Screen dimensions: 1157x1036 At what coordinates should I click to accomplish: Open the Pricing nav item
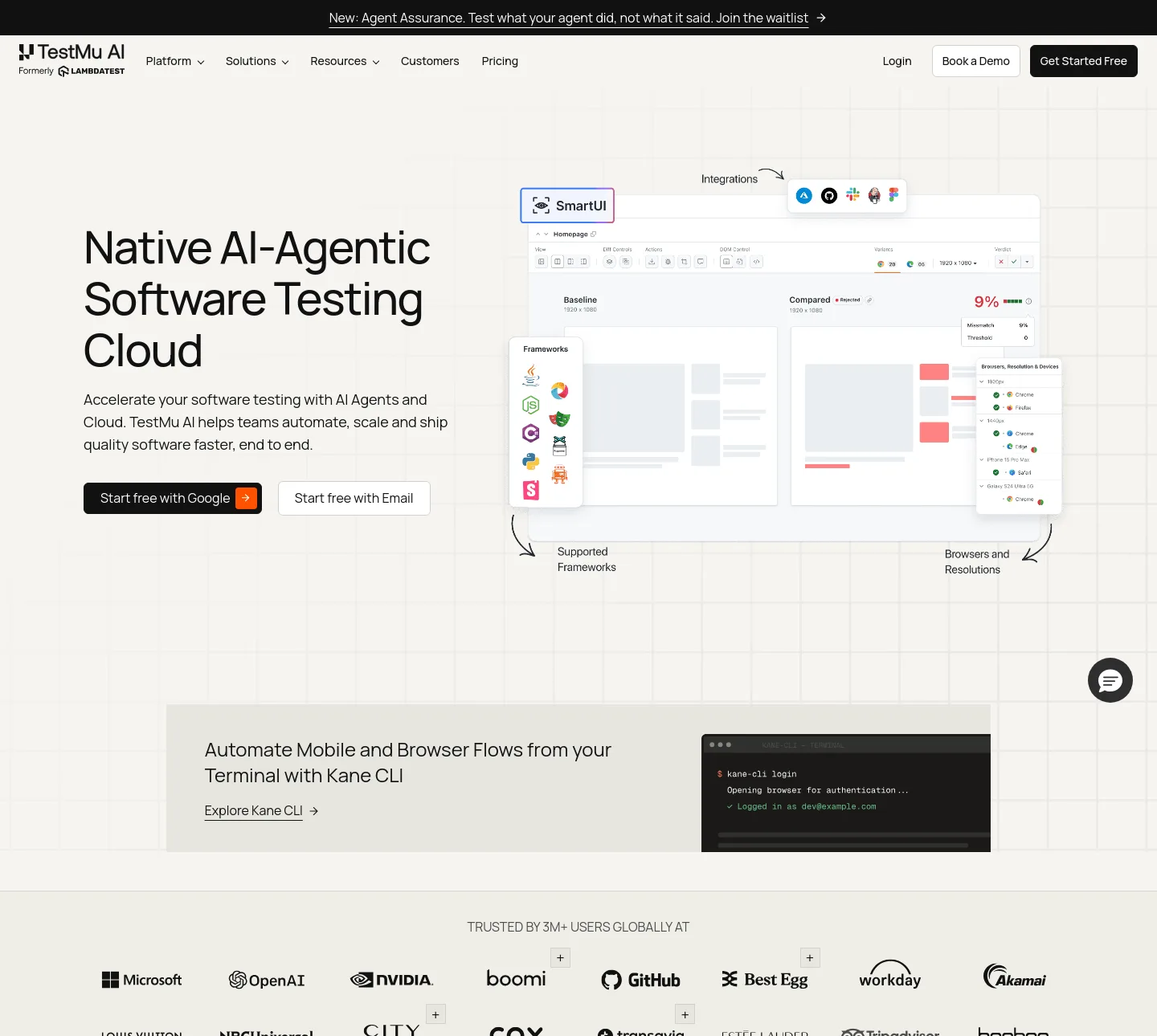tap(500, 61)
